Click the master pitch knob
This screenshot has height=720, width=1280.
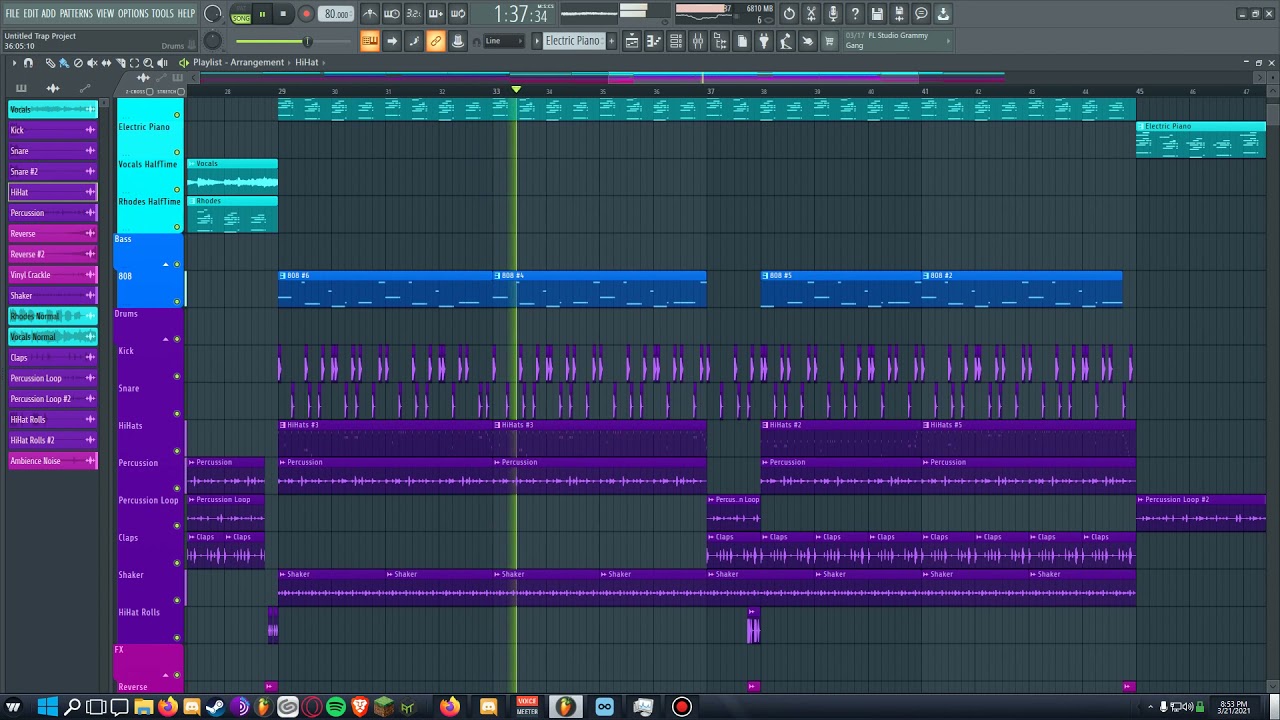tap(213, 41)
